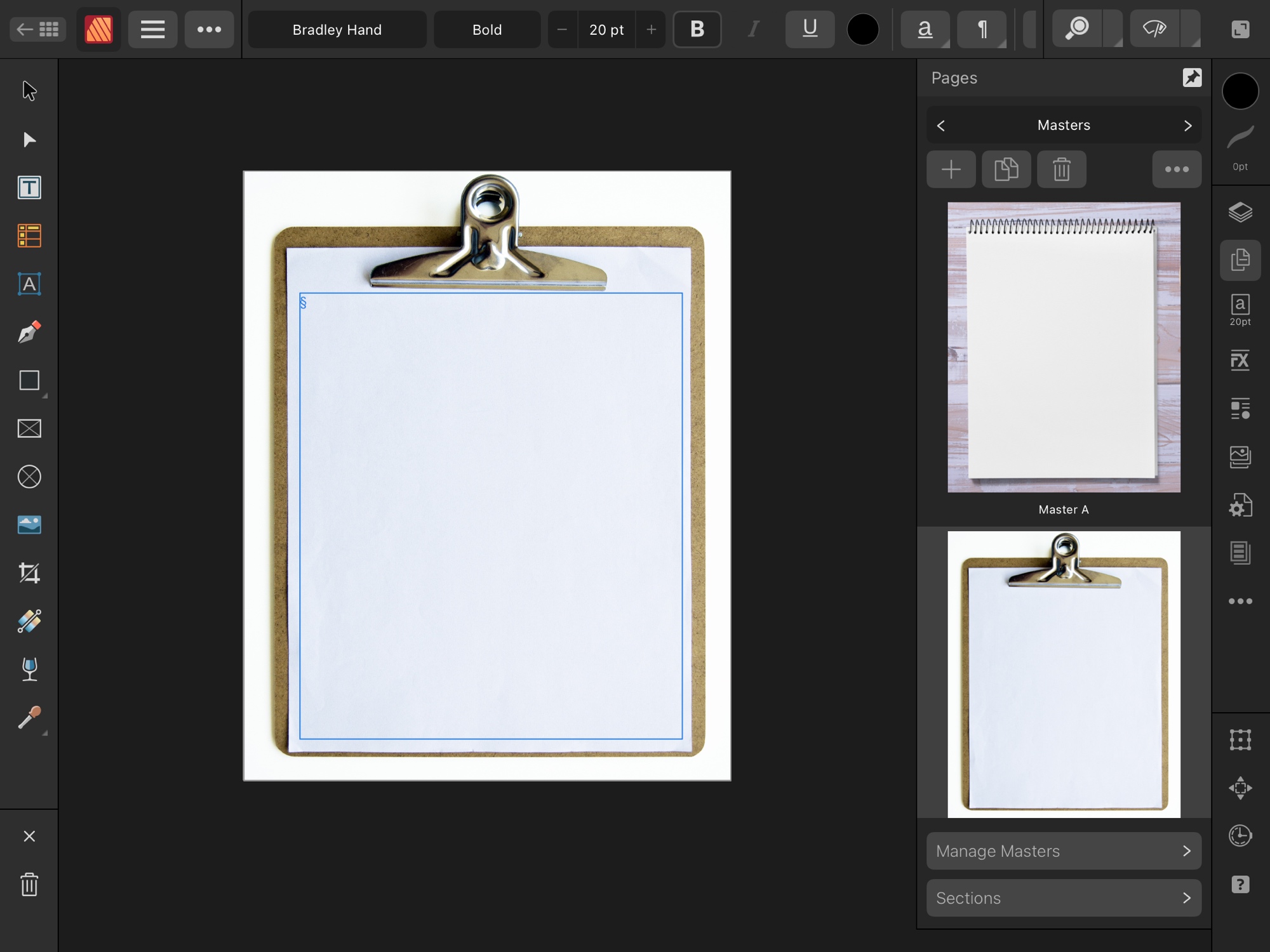The width and height of the screenshot is (1270, 952).
Task: Delete selection with left toolbar trash
Action: (29, 884)
